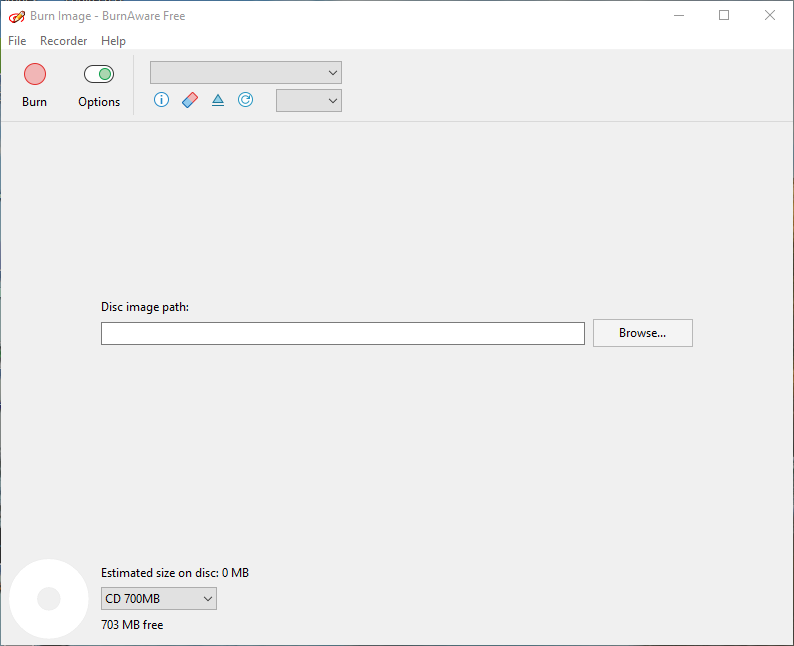Viewport: 794px width, 646px height.
Task: Click the '703 MB free' text
Action: [x=132, y=625]
